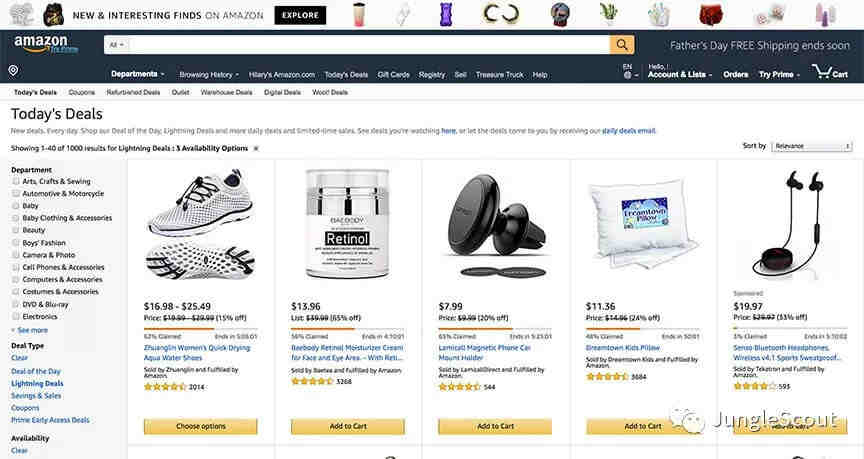The height and width of the screenshot is (459, 864).
Task: Select the Coupons tab in subnav
Action: pyautogui.click(x=82, y=93)
